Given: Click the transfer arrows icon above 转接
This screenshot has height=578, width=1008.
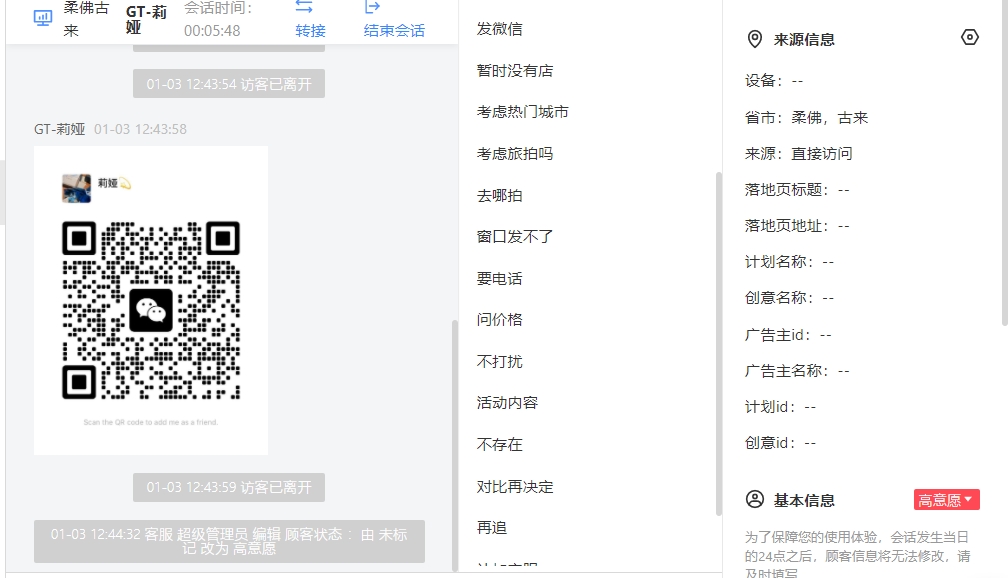Looking at the screenshot, I should [x=304, y=7].
